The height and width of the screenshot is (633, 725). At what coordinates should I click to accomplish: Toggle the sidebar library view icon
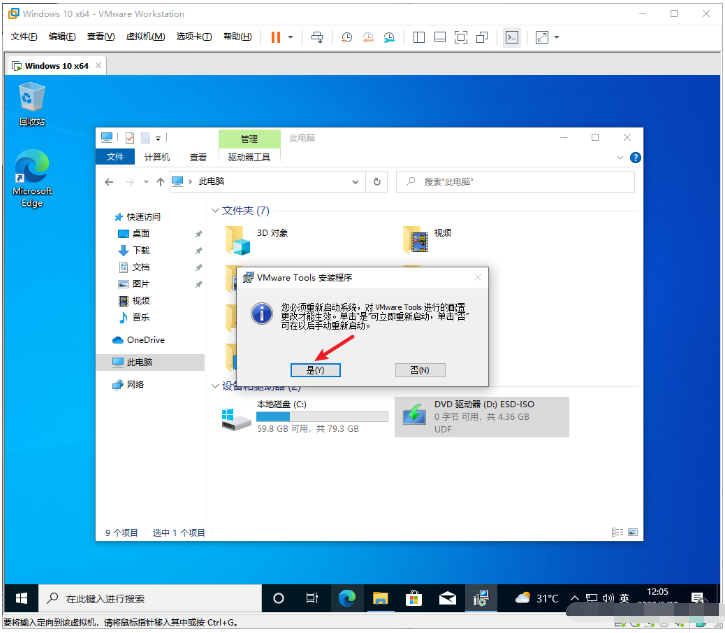coord(419,37)
